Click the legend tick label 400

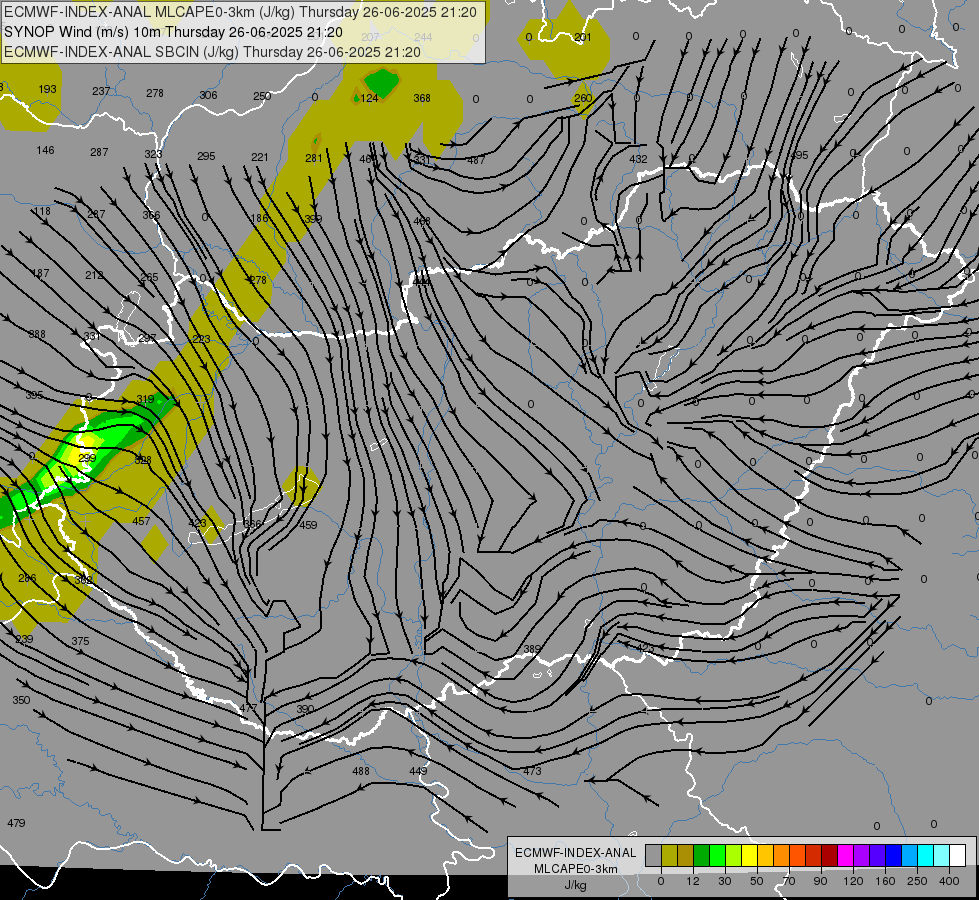point(949,881)
